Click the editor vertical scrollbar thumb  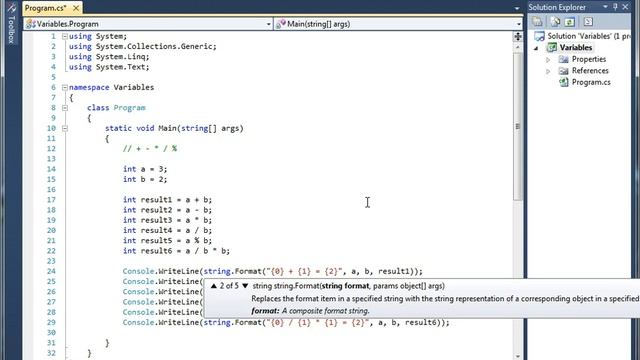[518, 127]
